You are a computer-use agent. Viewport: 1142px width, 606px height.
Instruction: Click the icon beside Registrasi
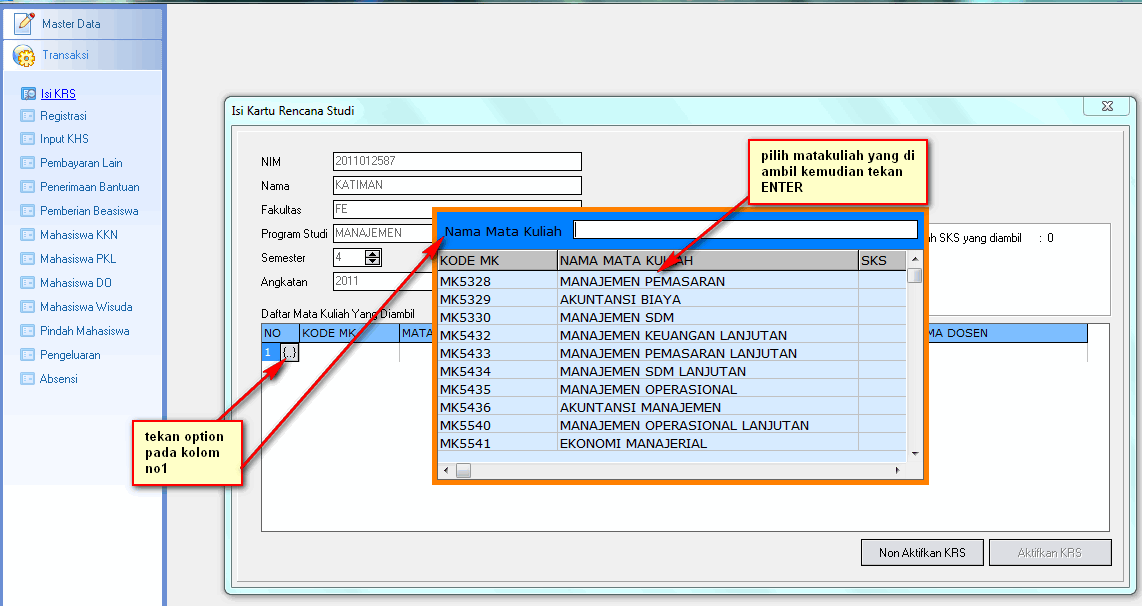[x=28, y=116]
